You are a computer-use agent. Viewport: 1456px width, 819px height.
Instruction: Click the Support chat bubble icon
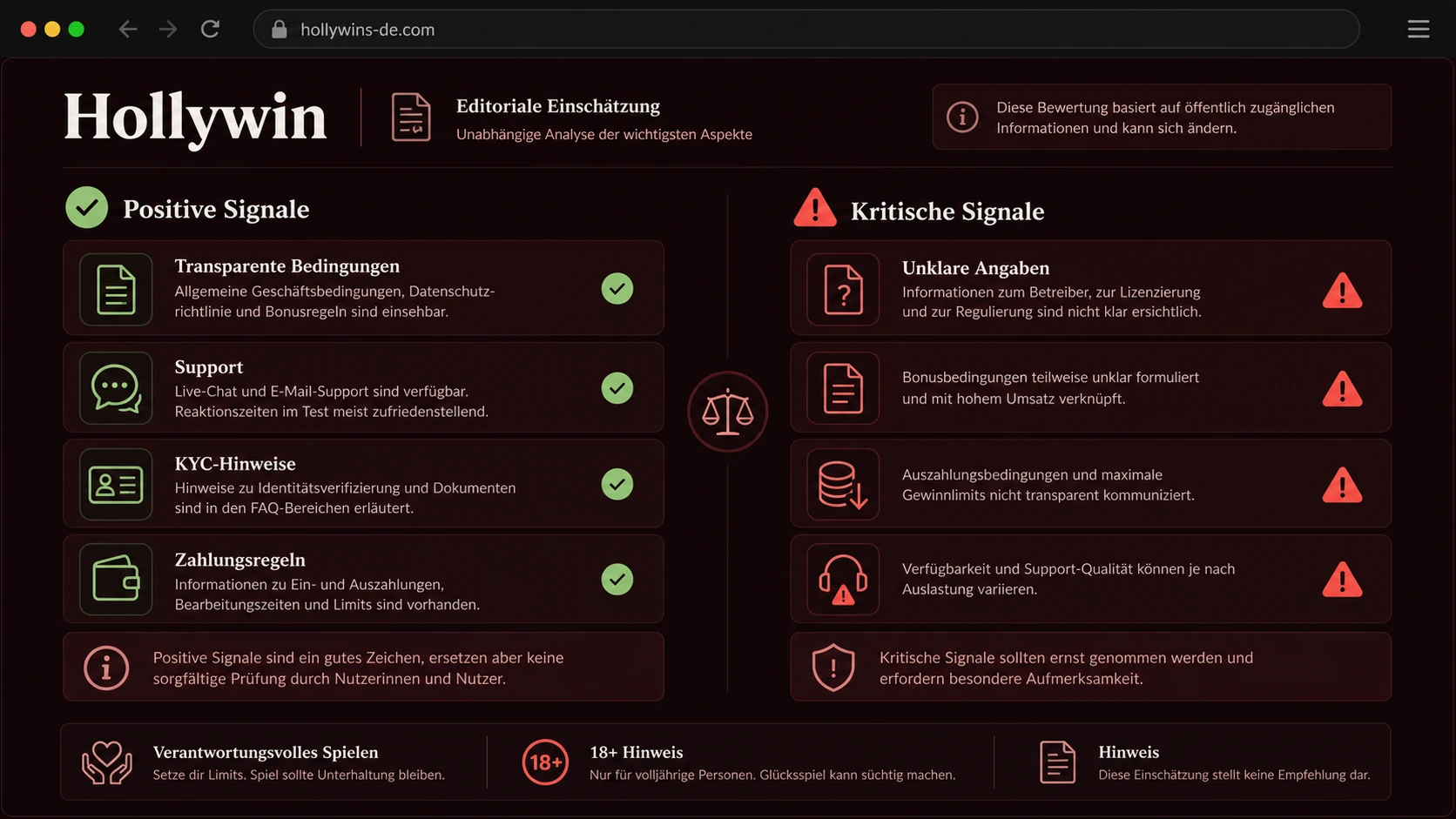116,388
